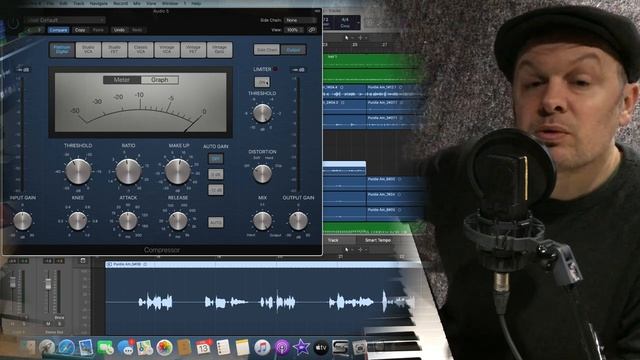Viewport: 640px width, 360px height.
Task: Open the Edit menu
Action: pyautogui.click(x=64, y=3)
